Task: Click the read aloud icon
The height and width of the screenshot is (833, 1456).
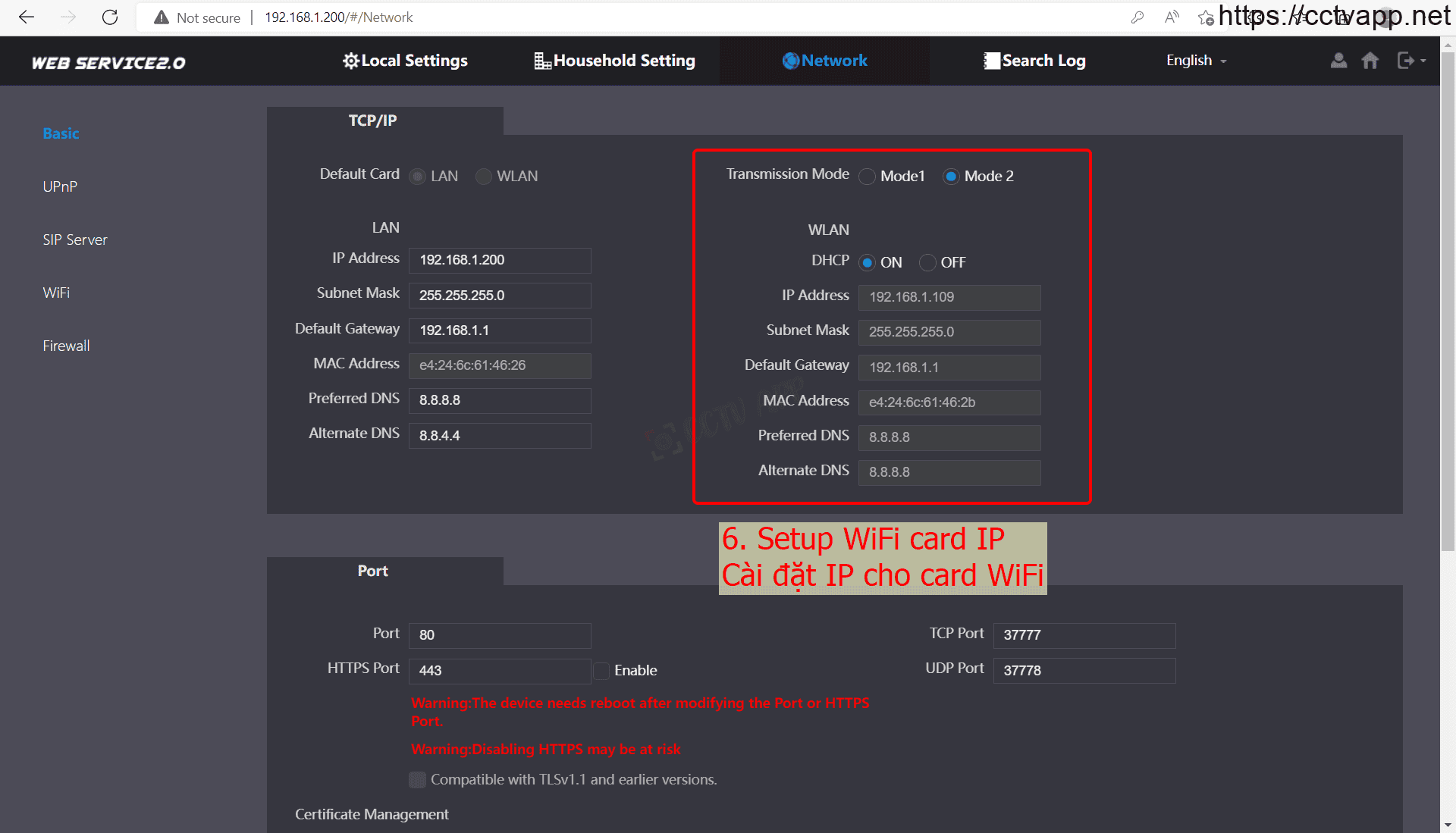Action: pos(1172,17)
